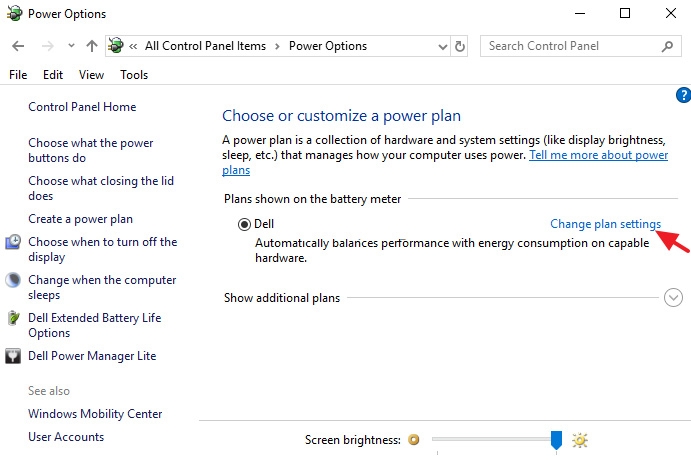
Task: Expand Show additional plans section
Action: (x=673, y=297)
